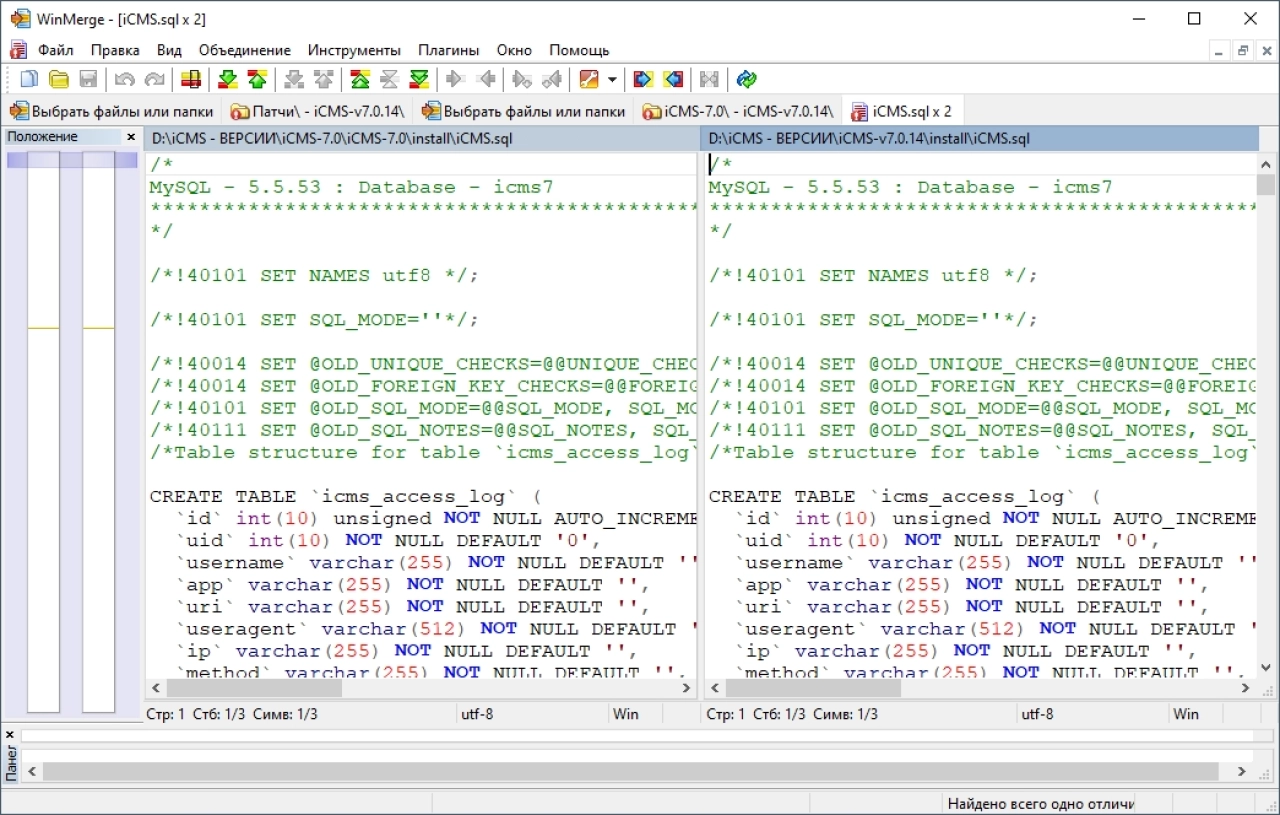Click the right pane horizontal scrollbar thumb
This screenshot has width=1280, height=815.
813,688
